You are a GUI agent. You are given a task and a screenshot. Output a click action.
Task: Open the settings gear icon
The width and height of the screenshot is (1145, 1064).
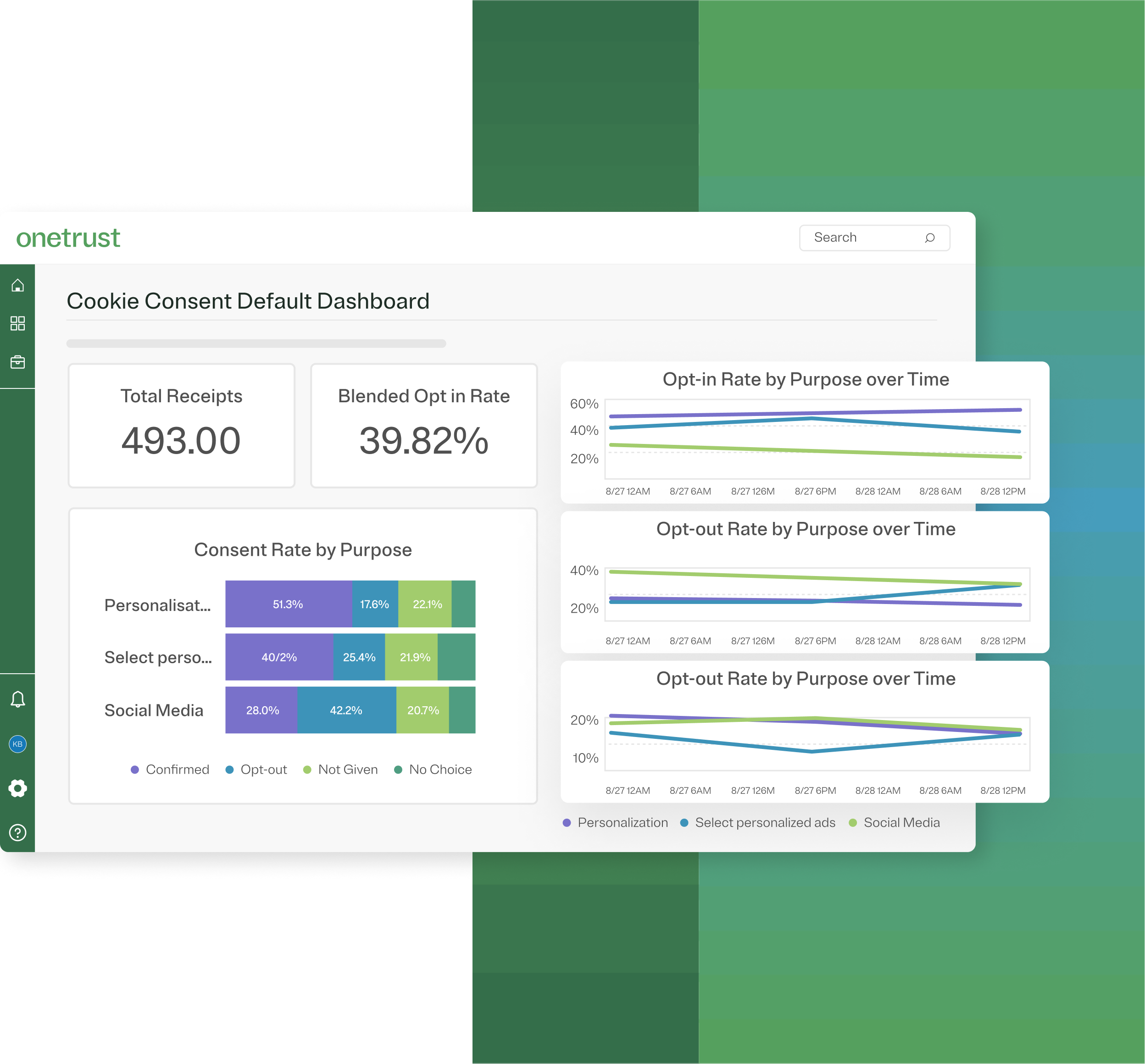point(17,788)
